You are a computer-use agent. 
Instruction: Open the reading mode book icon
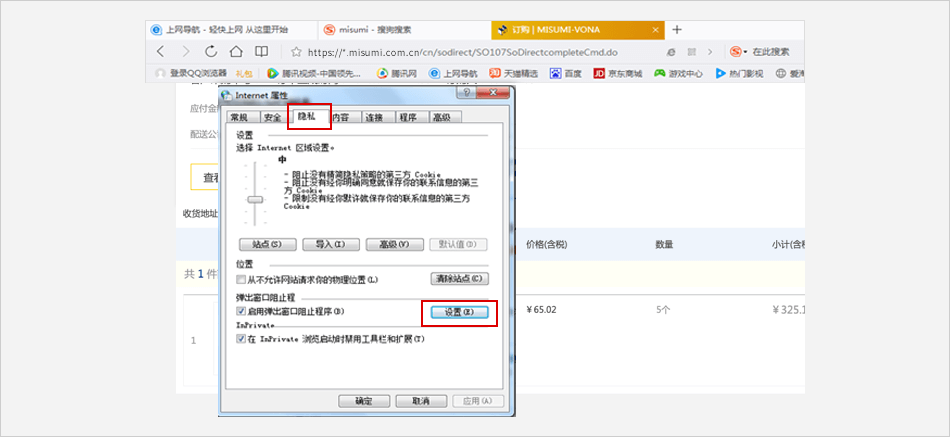point(261,51)
